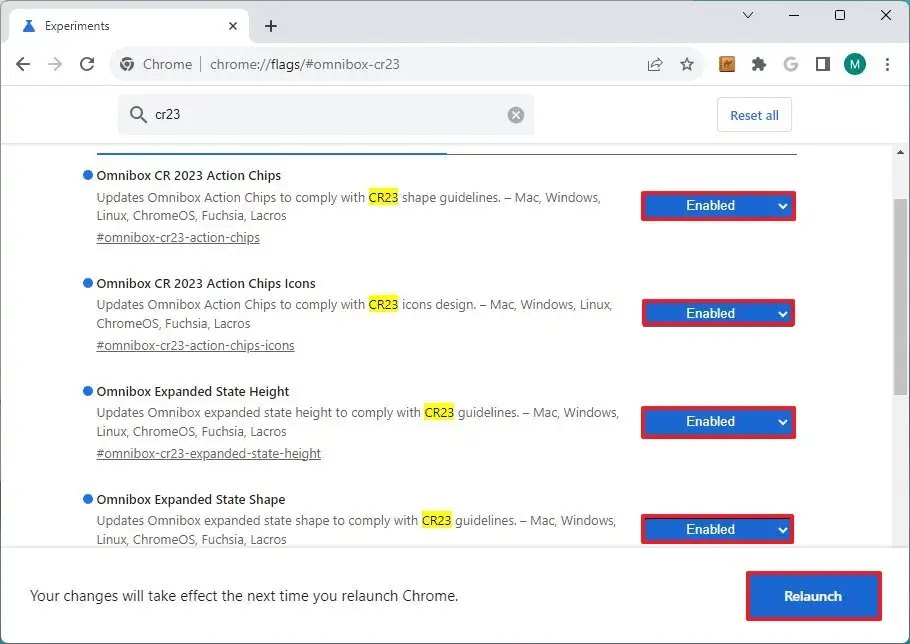Open the Action Chips Icons Enabled dropdown
This screenshot has width=910, height=644.
pos(717,313)
